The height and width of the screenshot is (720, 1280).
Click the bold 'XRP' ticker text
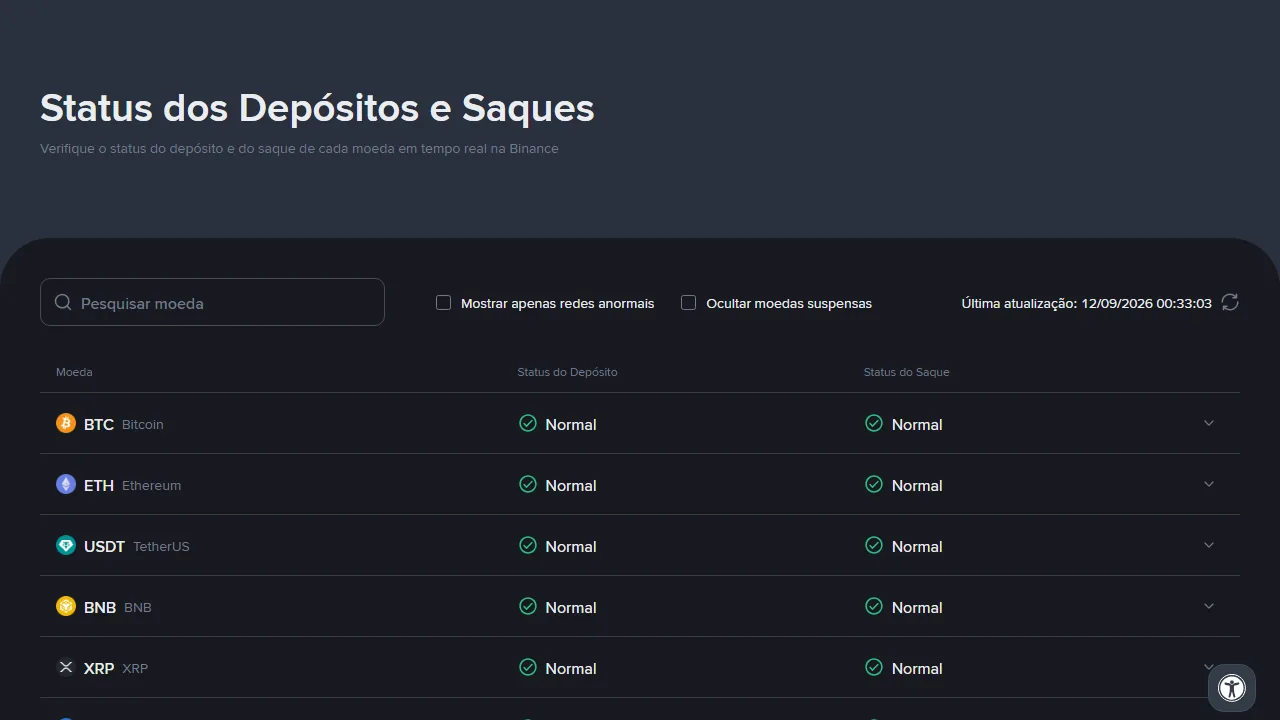[99, 668]
